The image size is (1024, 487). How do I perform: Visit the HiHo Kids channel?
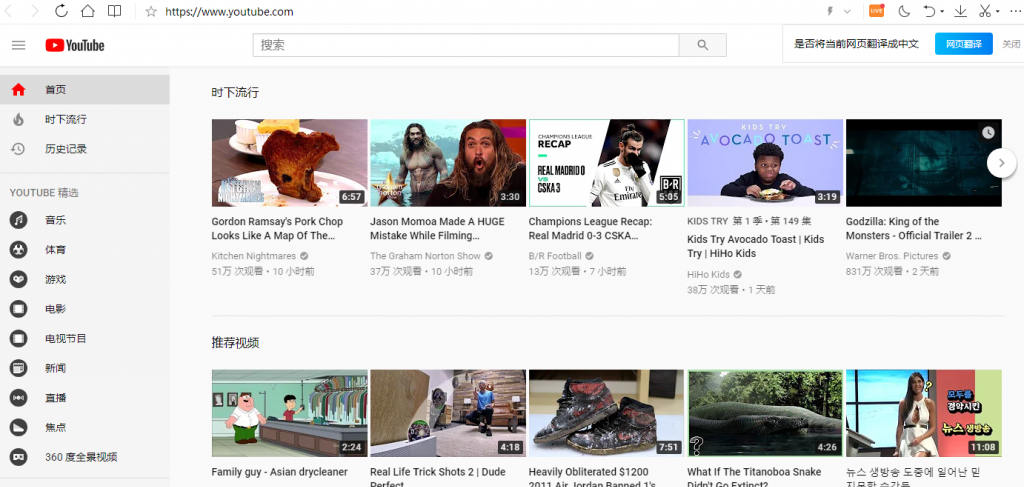click(709, 274)
